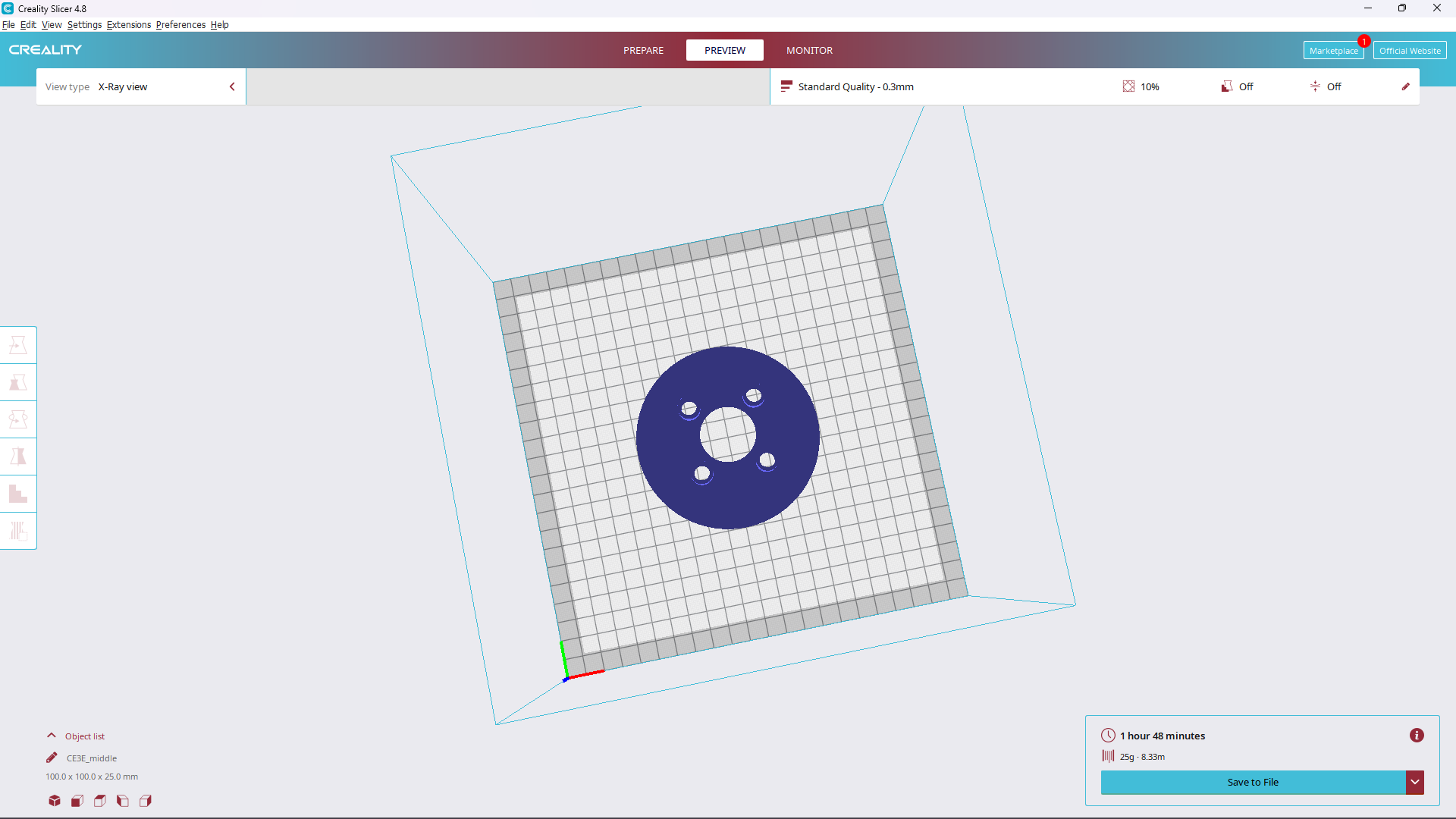1456x819 pixels.
Task: Click the Save to File button
Action: [x=1252, y=782]
